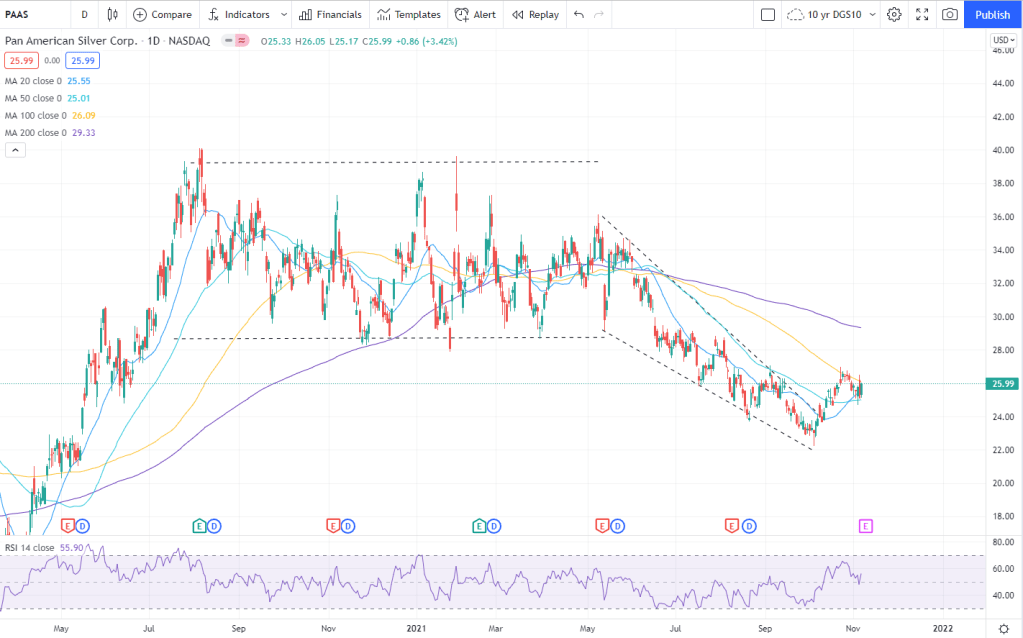Collapse the indicator legend list
Image resolution: width=1023 pixels, height=638 pixels.
pyautogui.click(x=15, y=150)
